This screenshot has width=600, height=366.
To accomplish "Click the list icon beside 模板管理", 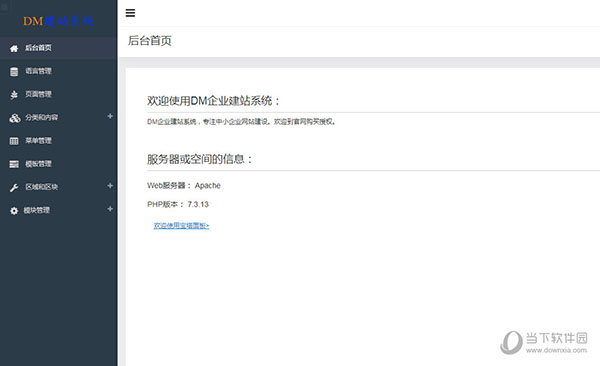I will (14, 164).
